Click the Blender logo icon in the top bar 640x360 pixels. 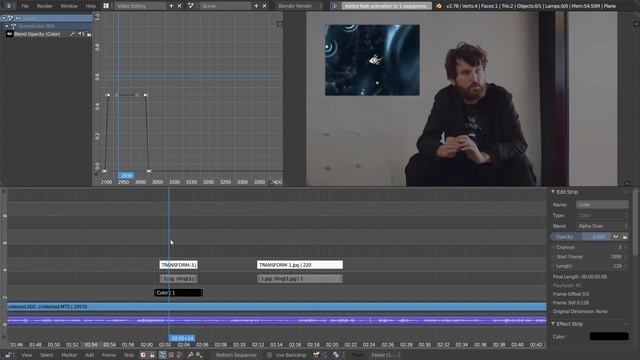tap(439, 6)
